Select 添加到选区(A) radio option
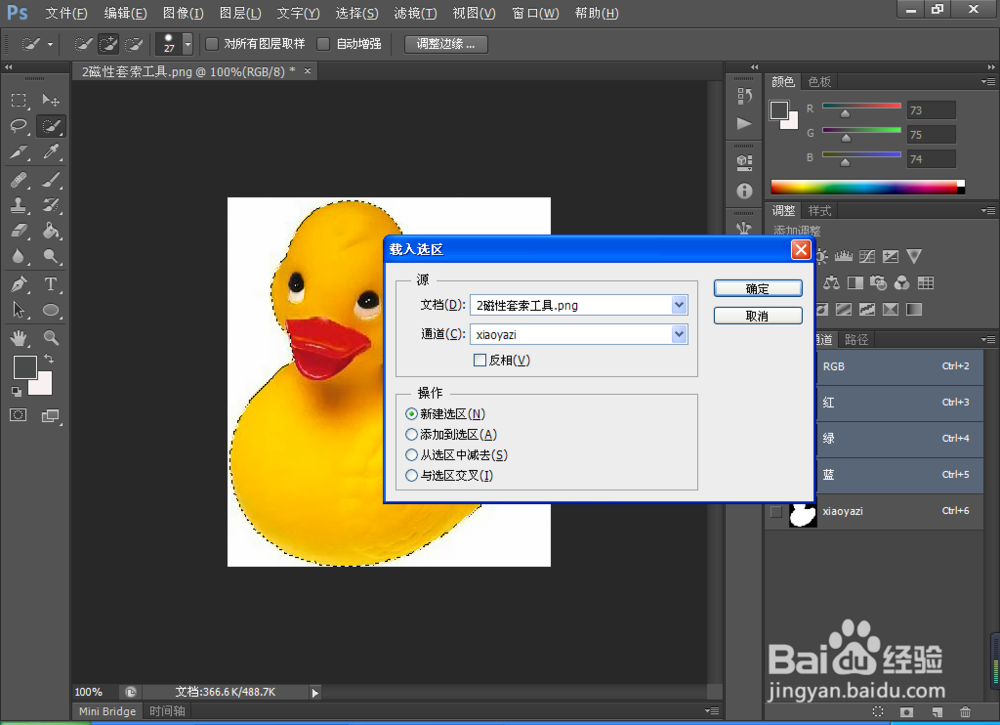This screenshot has height=725, width=1000. point(411,434)
